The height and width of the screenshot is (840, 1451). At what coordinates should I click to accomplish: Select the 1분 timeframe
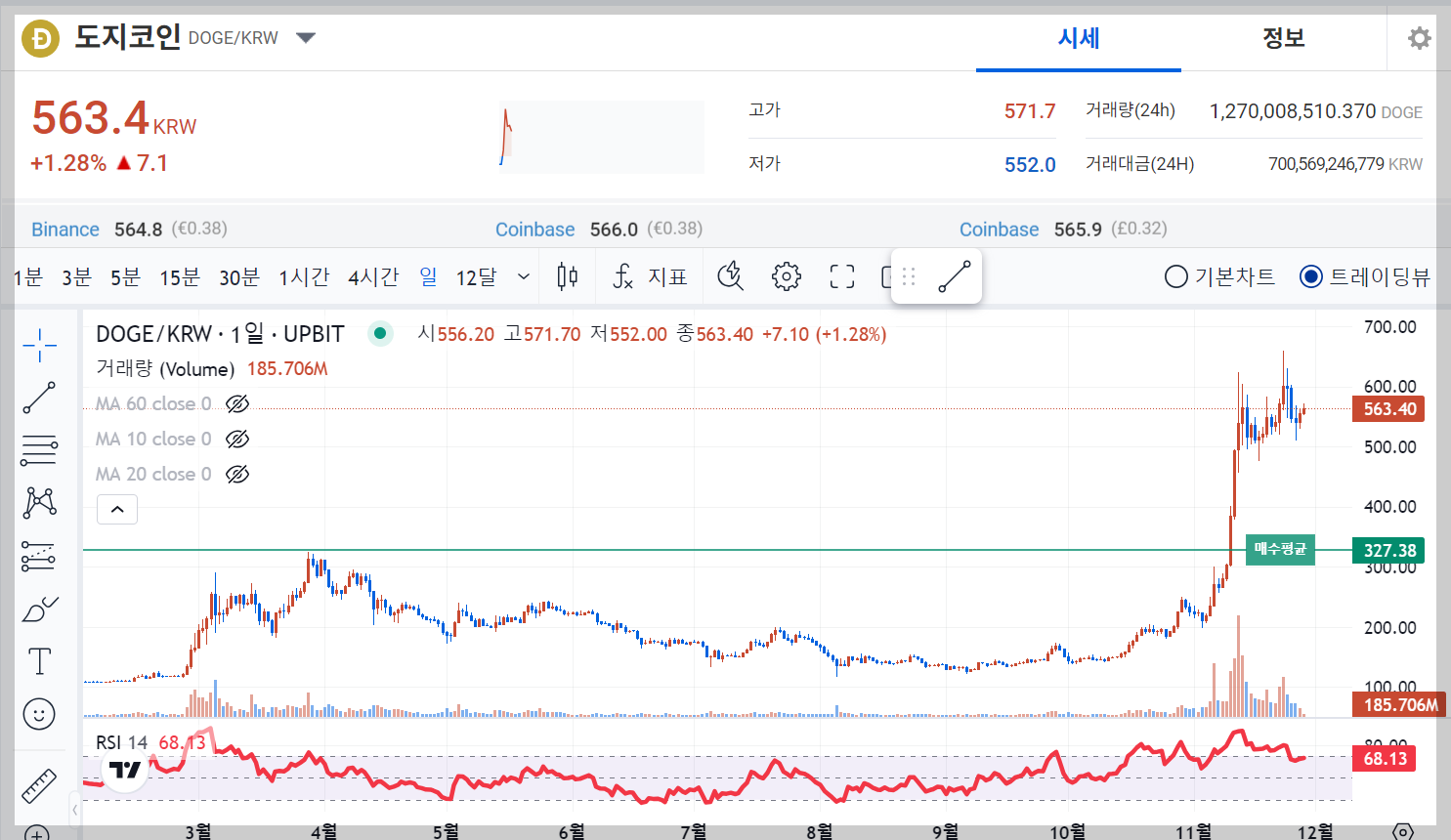tap(27, 277)
